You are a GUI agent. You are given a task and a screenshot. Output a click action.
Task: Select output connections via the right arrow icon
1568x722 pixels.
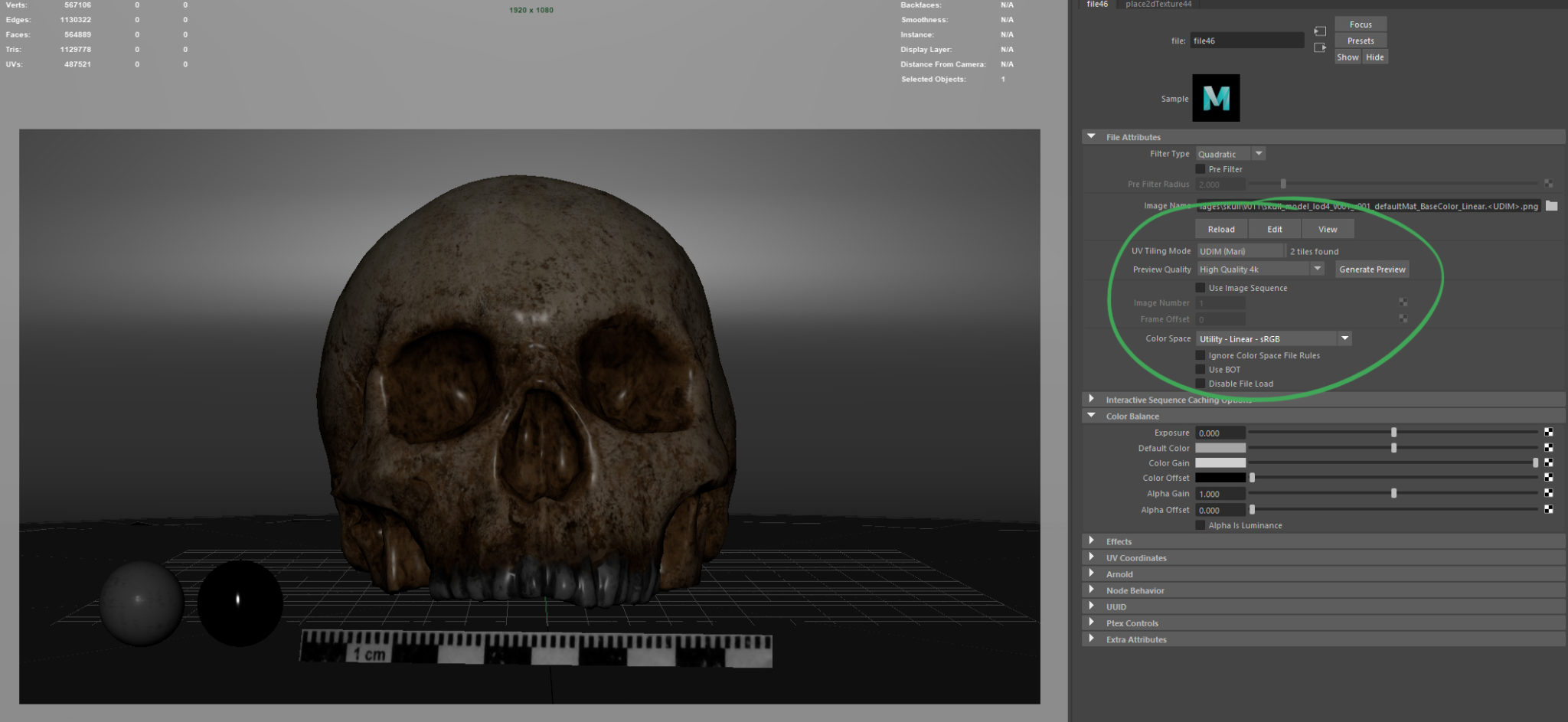(1320, 47)
